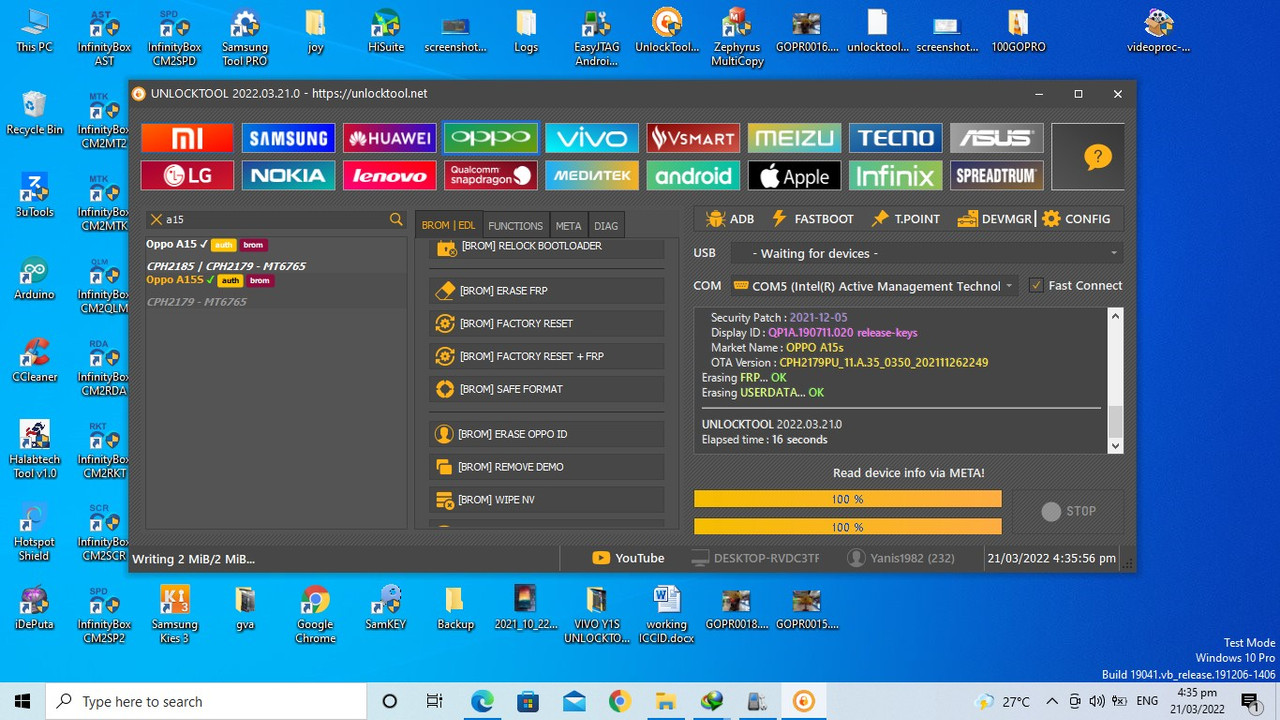Run [BROM] FACTORY RESET + FRP
The width and height of the screenshot is (1280, 720).
(x=547, y=356)
